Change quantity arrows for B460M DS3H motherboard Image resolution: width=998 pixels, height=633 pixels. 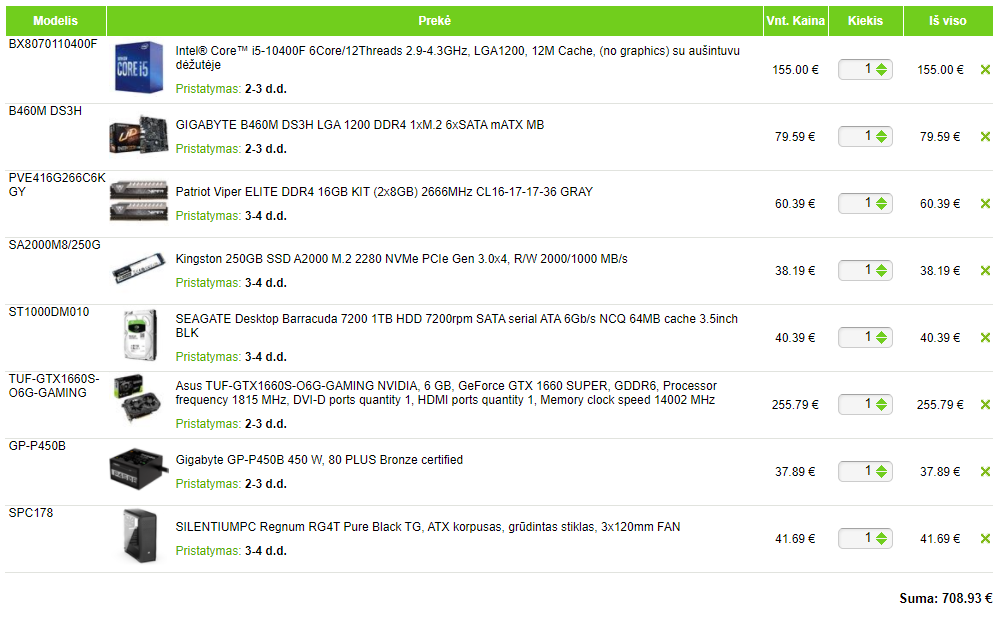[881, 136]
